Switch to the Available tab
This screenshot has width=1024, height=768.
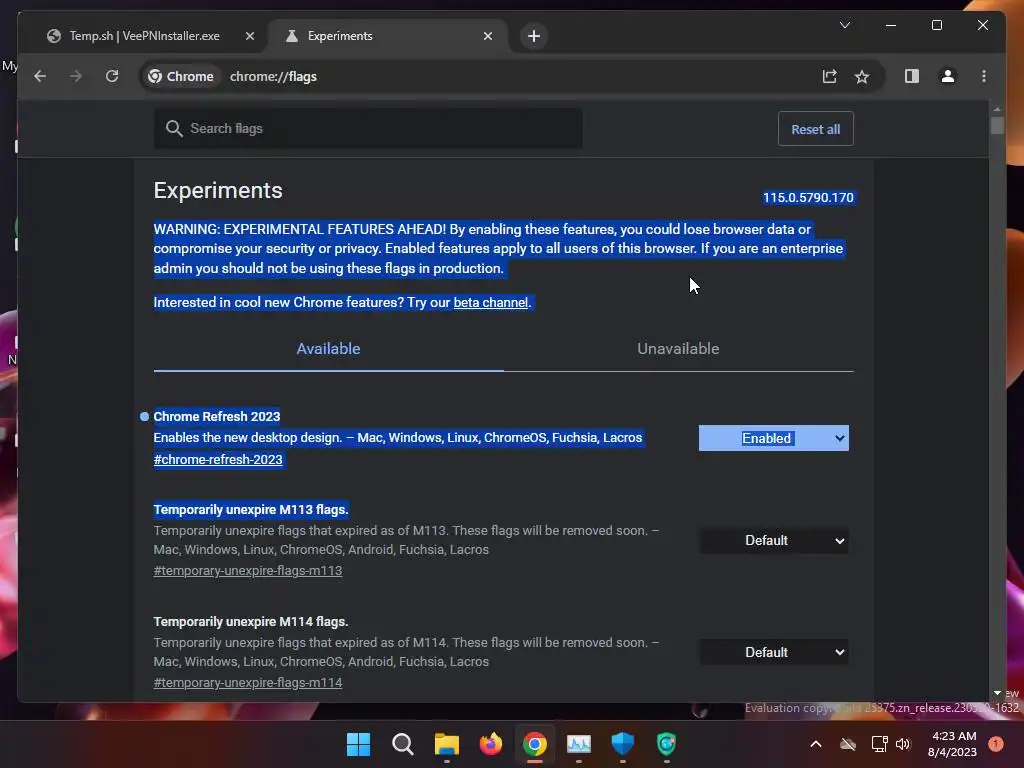coord(328,349)
